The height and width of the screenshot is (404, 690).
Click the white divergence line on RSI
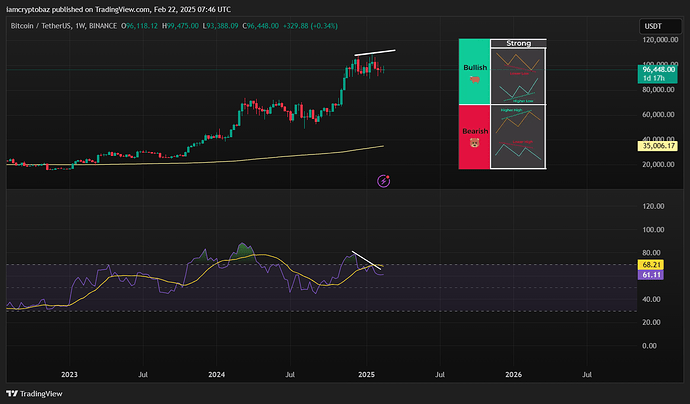tap(366, 260)
